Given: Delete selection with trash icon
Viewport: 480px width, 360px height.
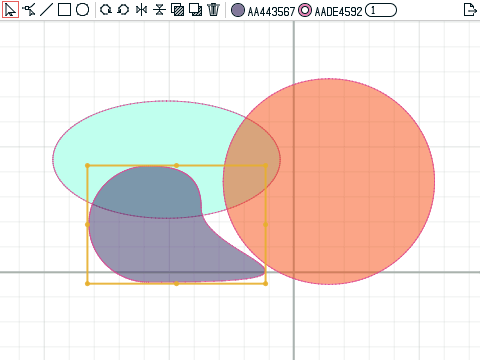Looking at the screenshot, I should tap(213, 10).
